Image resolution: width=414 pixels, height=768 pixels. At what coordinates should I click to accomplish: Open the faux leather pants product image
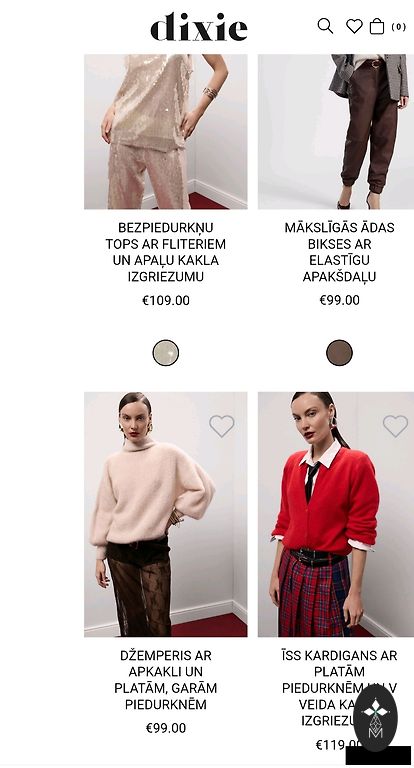coord(336,132)
